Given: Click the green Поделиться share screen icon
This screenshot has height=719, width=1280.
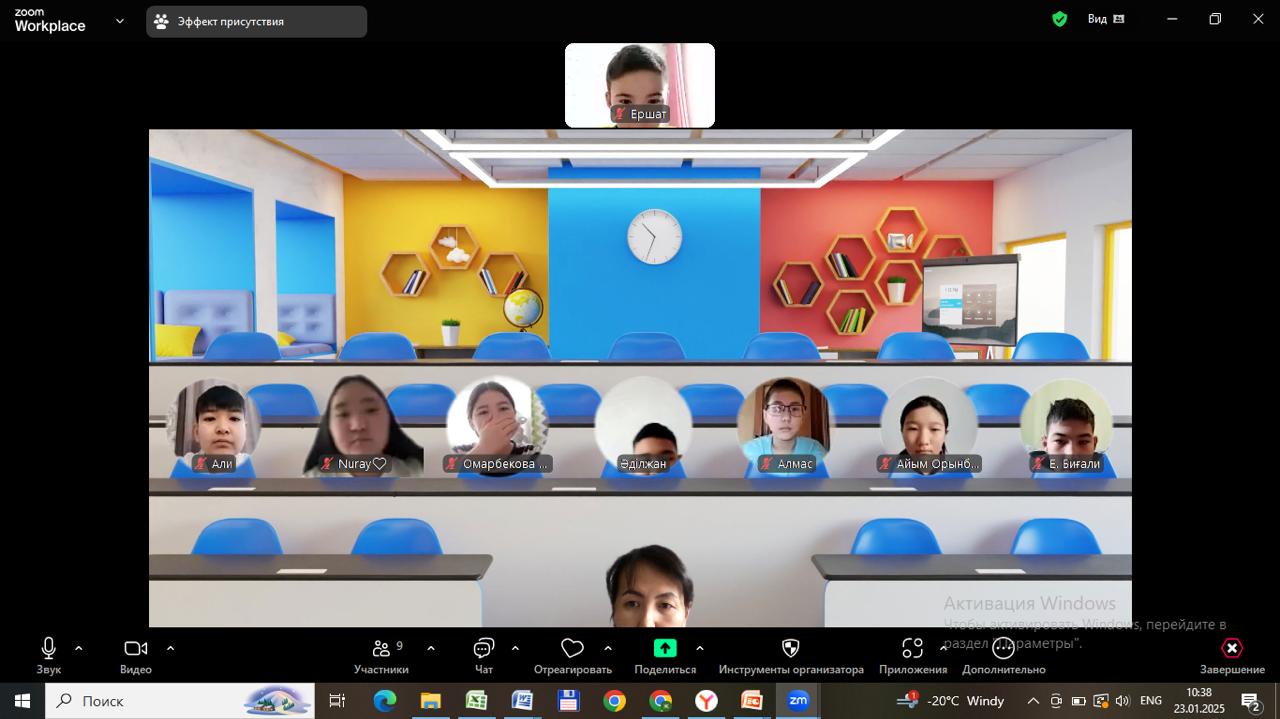Looking at the screenshot, I should 665,649.
